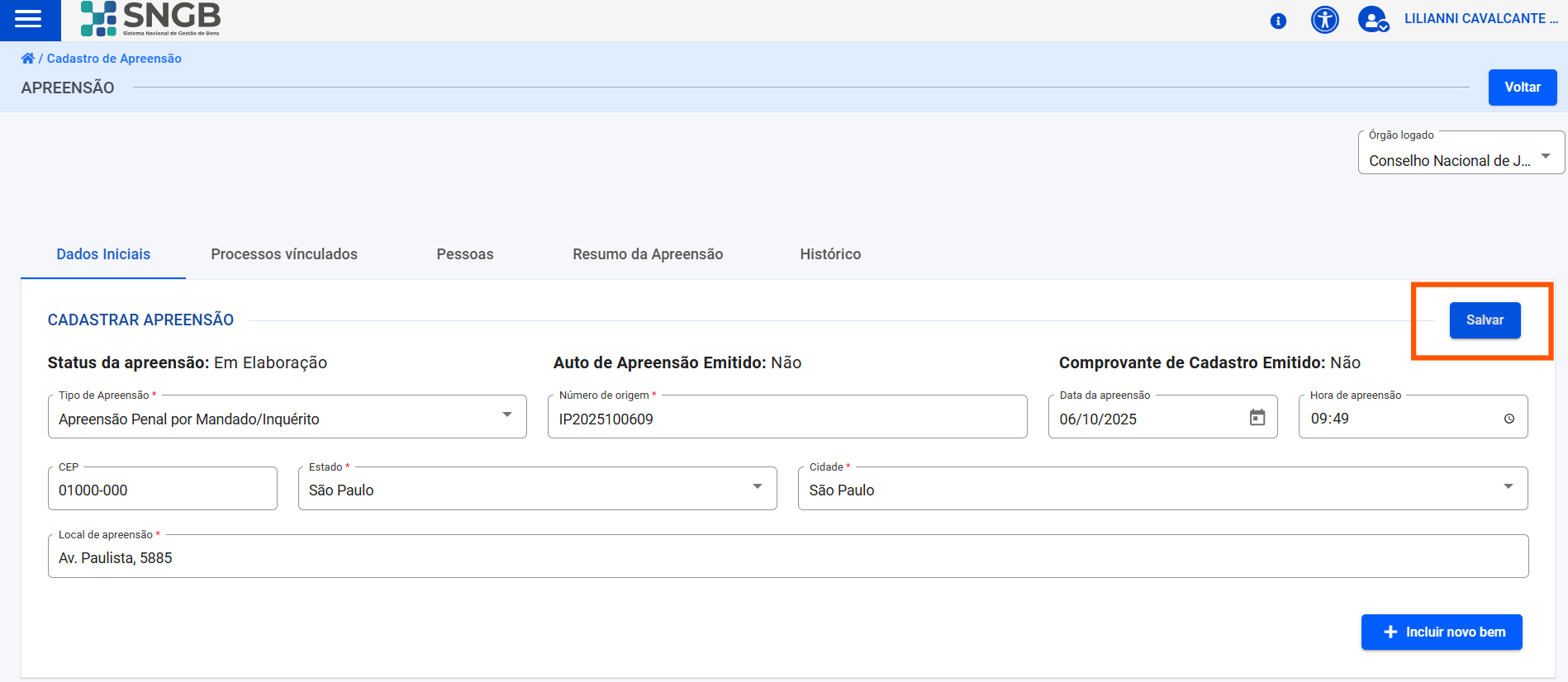Go to home via breadcrumb house icon
Image resolution: width=1568 pixels, height=682 pixels.
pos(28,59)
